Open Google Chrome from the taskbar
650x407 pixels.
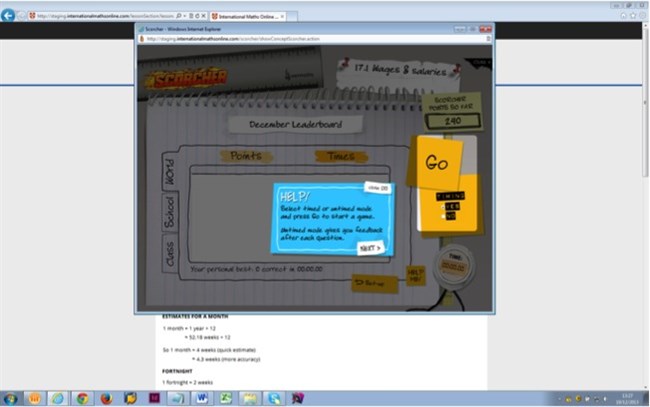[82, 398]
